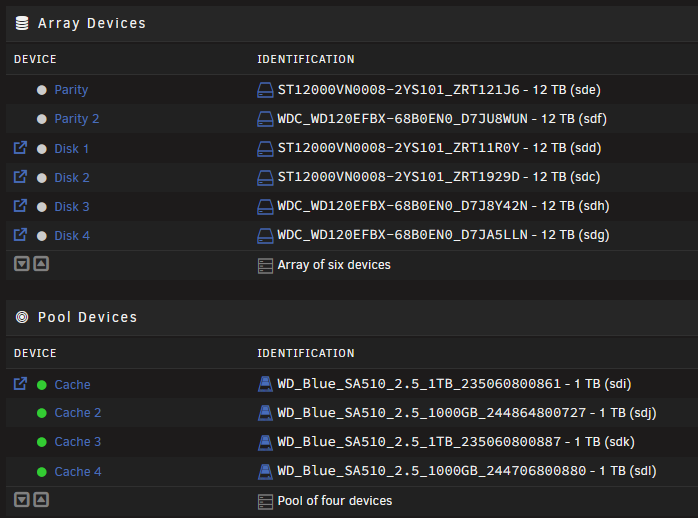The height and width of the screenshot is (518, 698).
Task: Select the text ST12000VN0008-2YS101_ZRT121J6 - 12 TB (sde)
Action: [x=439, y=90]
